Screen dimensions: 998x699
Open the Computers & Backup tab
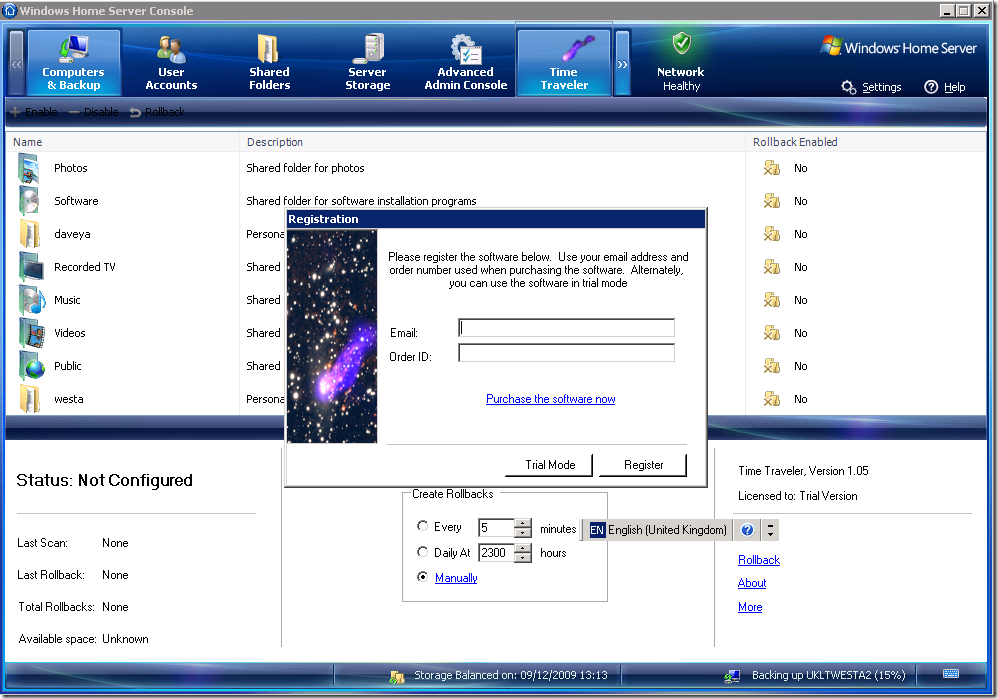click(x=73, y=62)
